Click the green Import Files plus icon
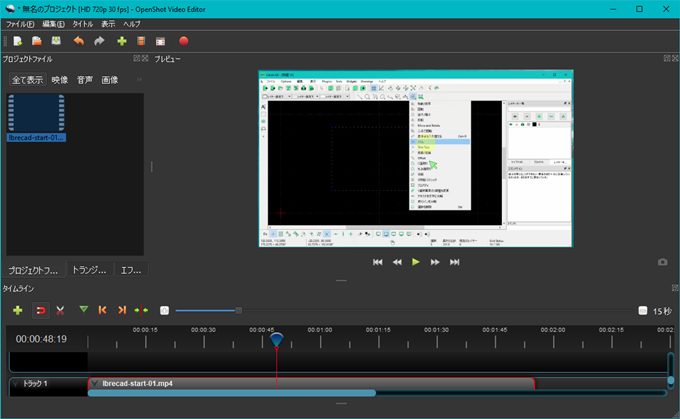Viewport: 680px width, 419px height. click(122, 41)
